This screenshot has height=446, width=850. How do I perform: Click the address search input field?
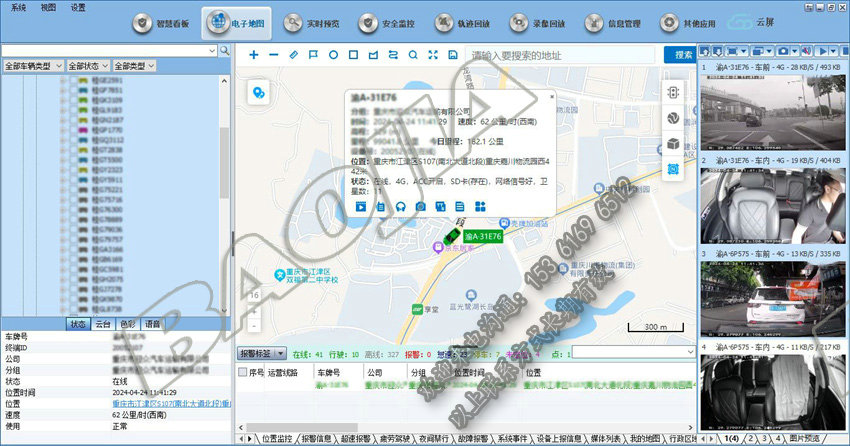(560, 54)
